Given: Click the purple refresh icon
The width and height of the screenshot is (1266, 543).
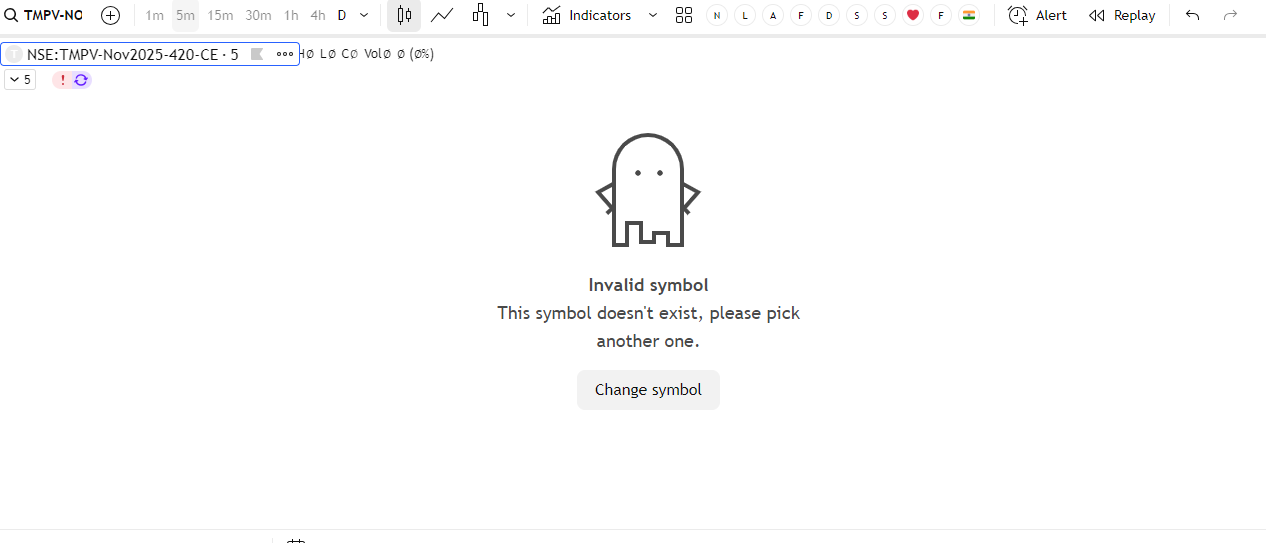Looking at the screenshot, I should 81,80.
